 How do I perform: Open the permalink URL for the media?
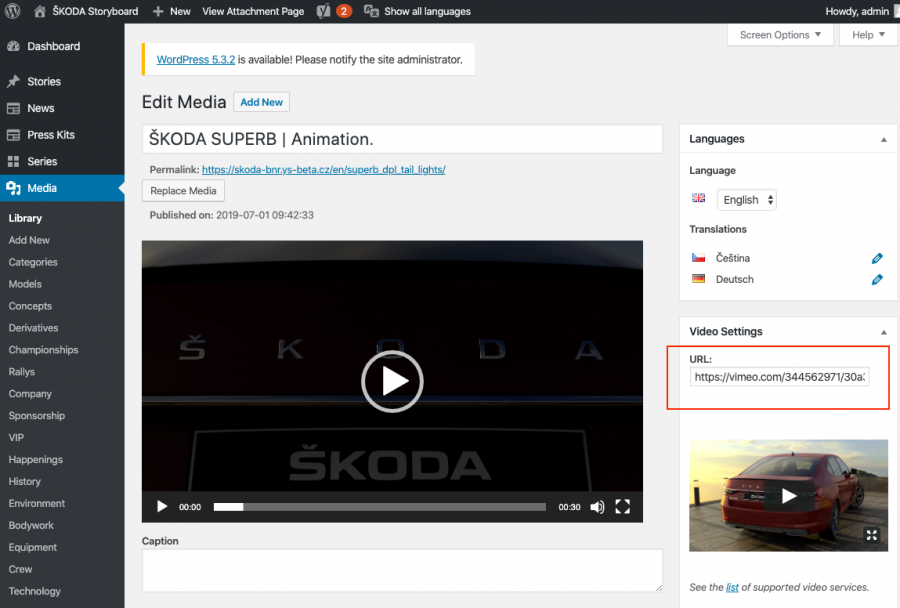[324, 169]
